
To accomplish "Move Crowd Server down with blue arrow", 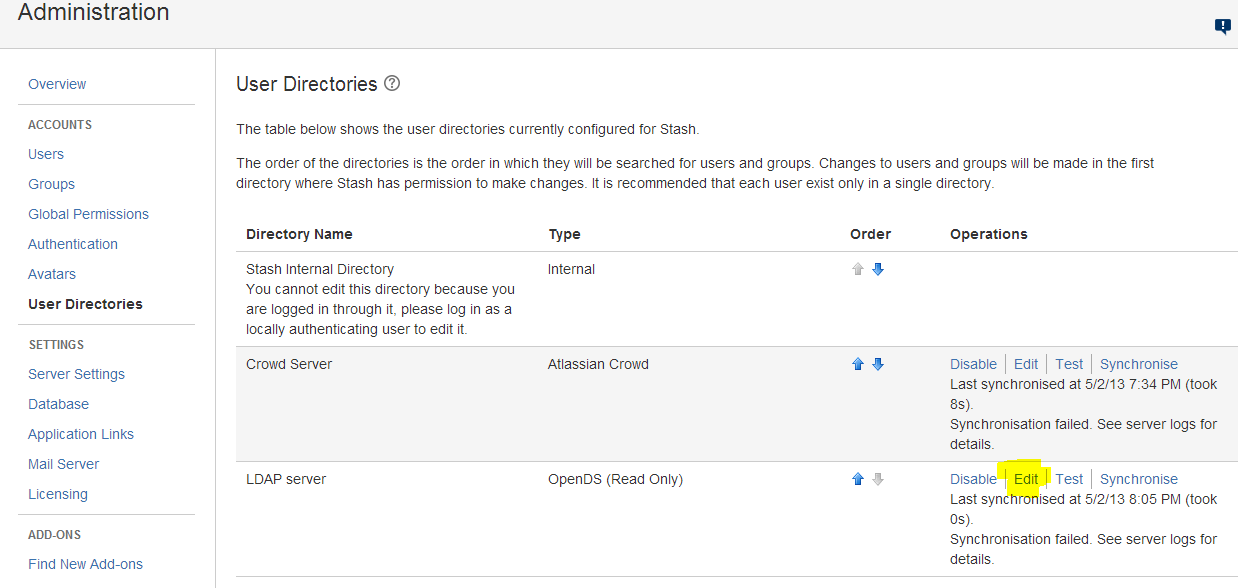I will pos(878,364).
